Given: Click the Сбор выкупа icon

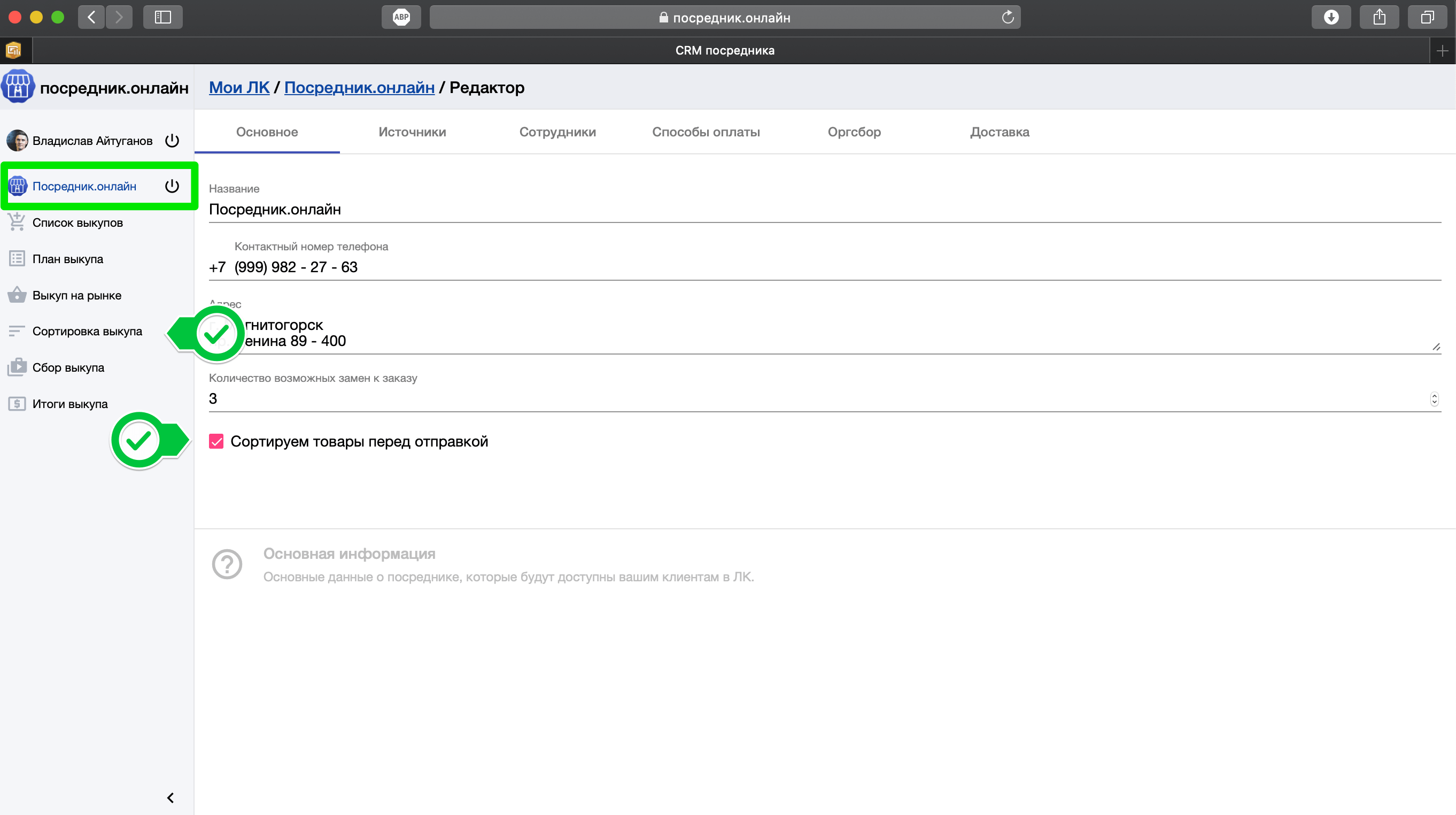Looking at the screenshot, I should click(17, 367).
